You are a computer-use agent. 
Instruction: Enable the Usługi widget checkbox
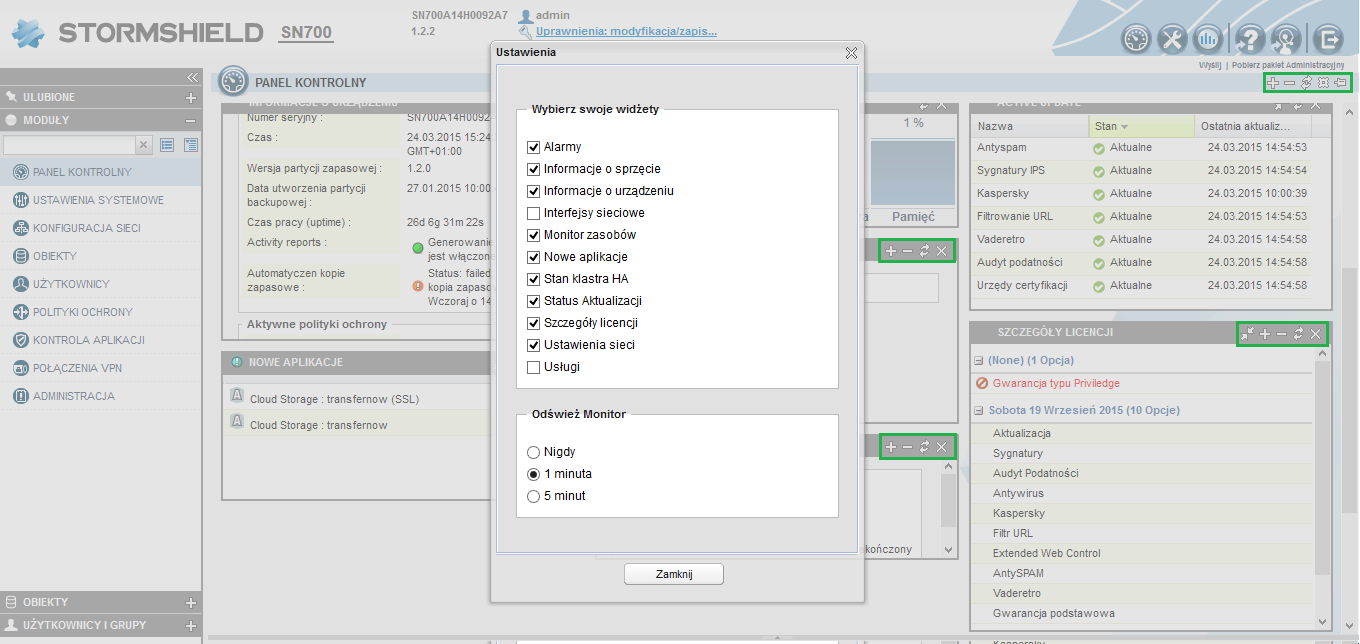click(533, 367)
